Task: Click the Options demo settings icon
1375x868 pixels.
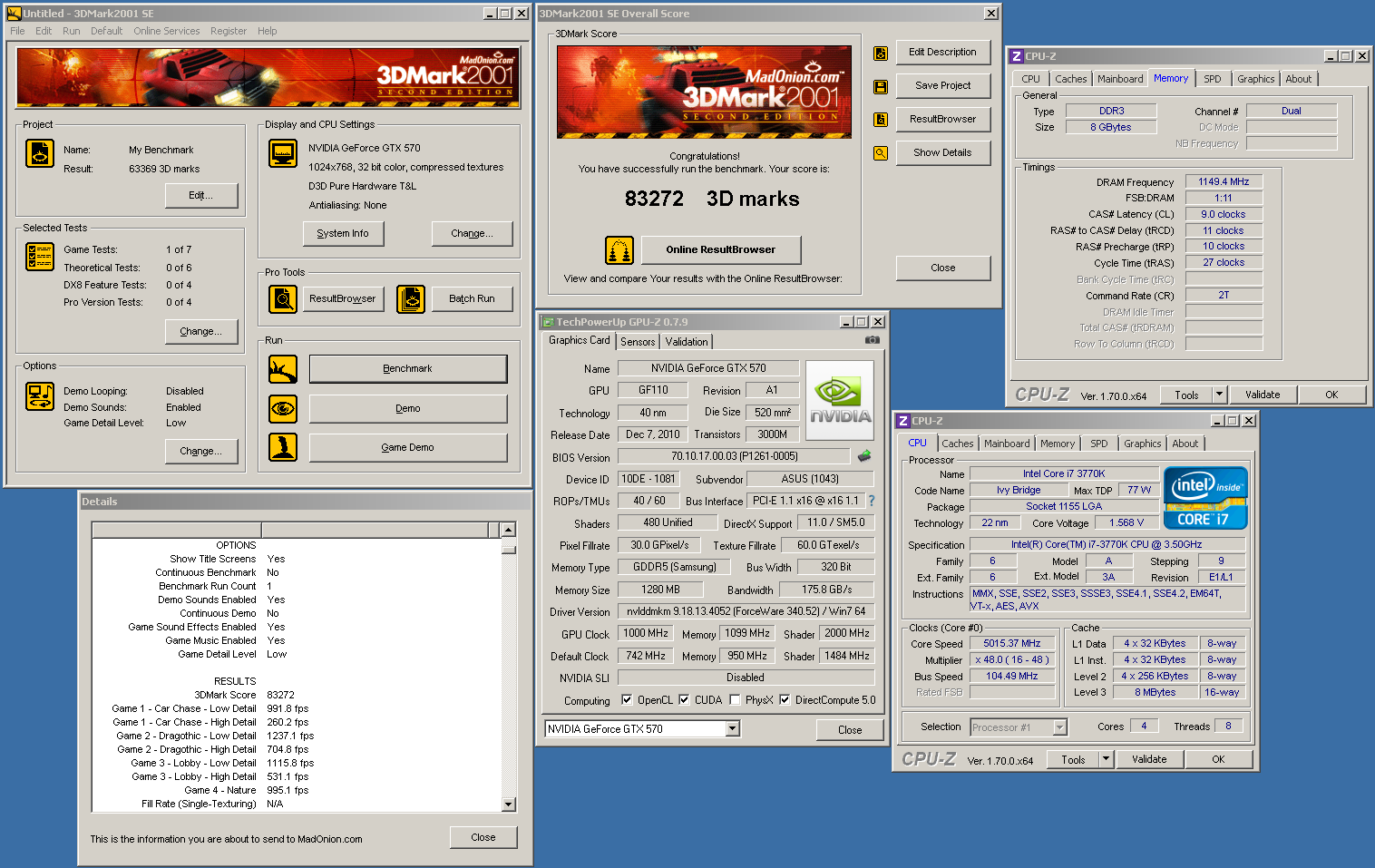Action: (40, 396)
